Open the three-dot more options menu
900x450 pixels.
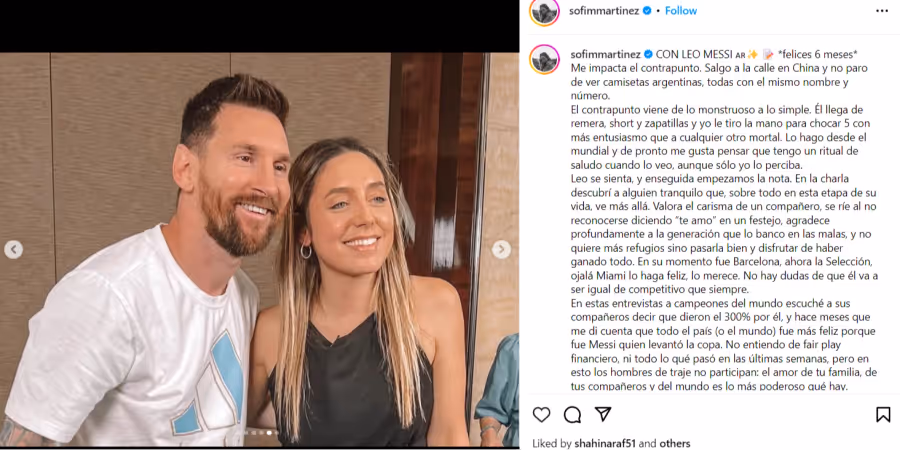pyautogui.click(x=882, y=11)
